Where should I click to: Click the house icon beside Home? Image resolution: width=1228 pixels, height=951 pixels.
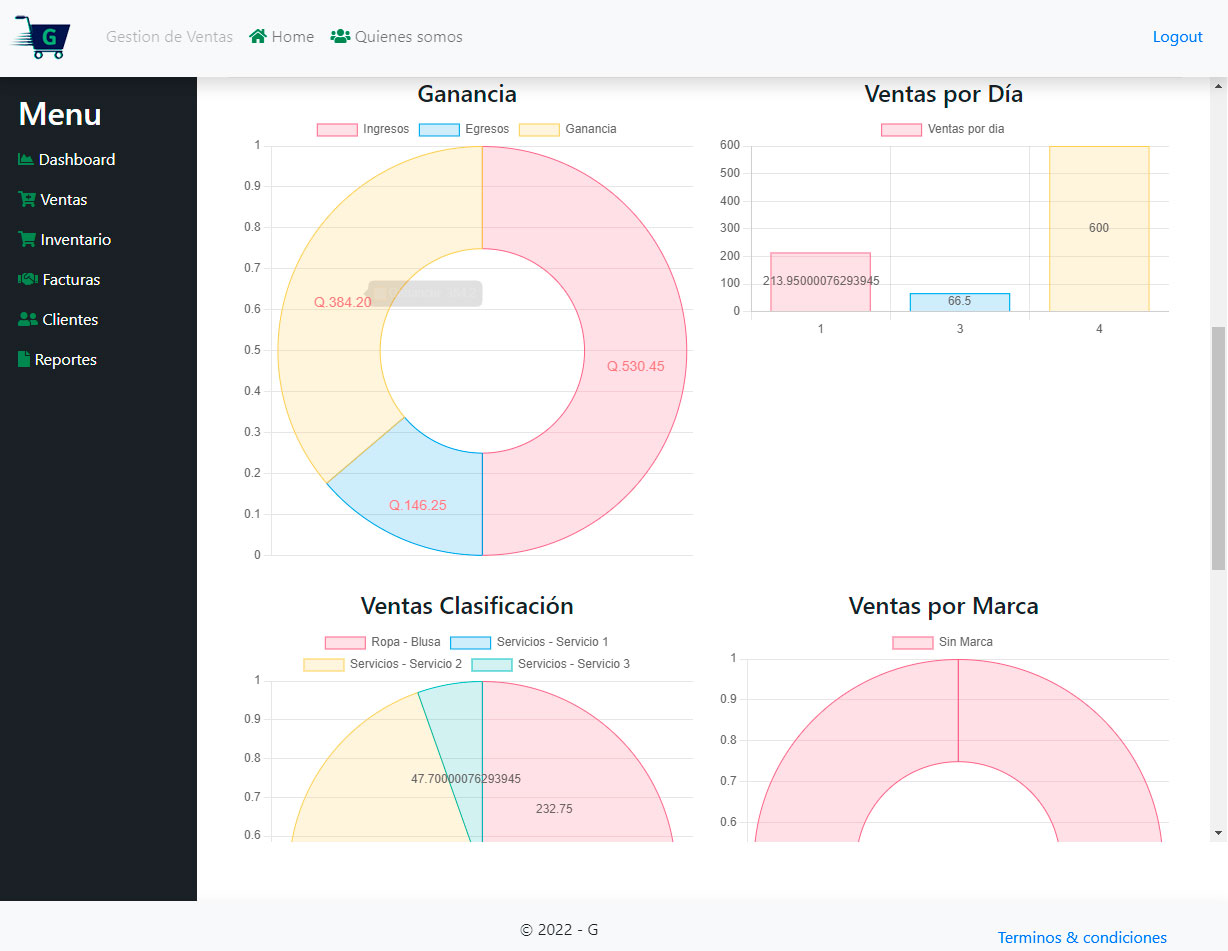[x=258, y=36]
